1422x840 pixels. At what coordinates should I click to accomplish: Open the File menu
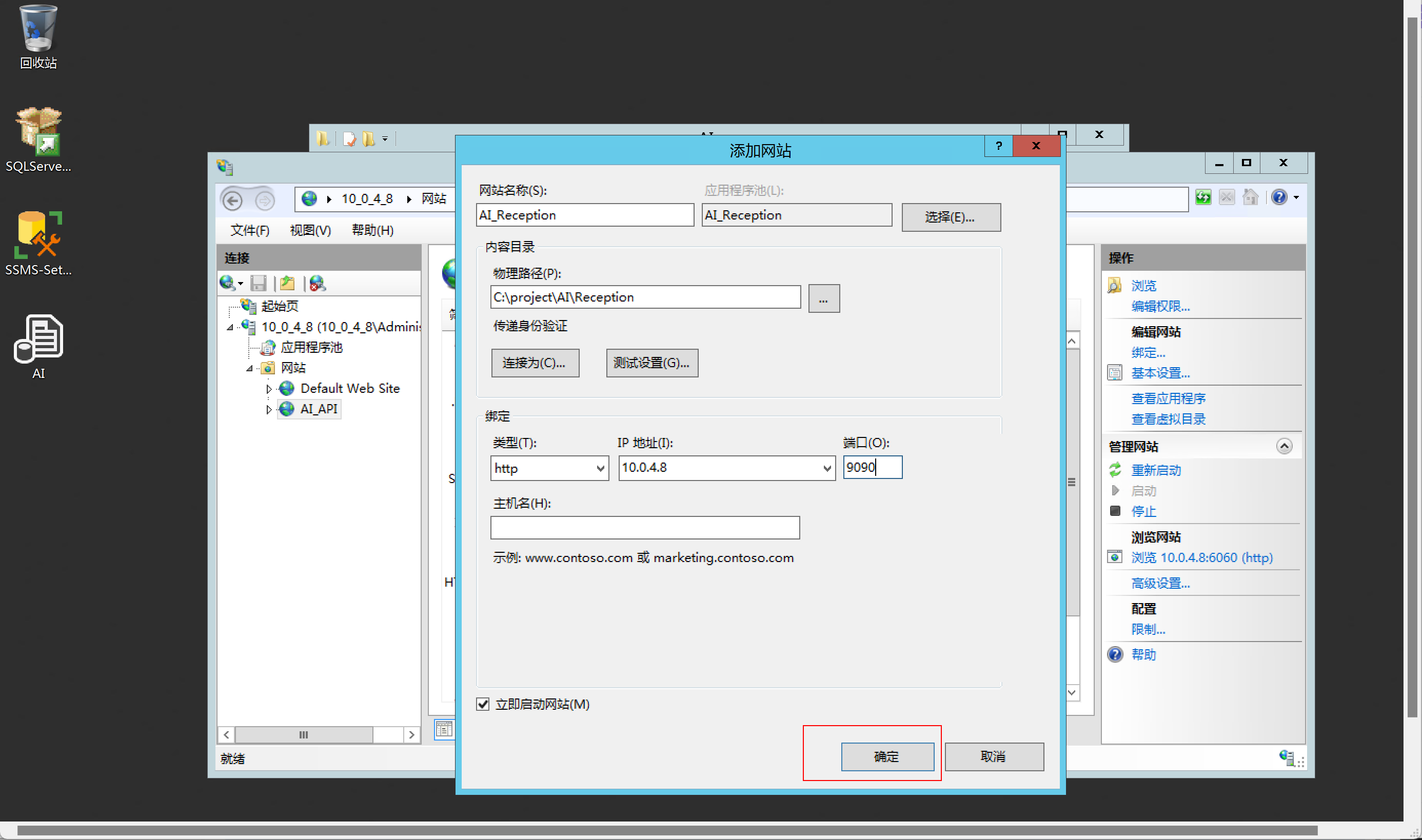pyautogui.click(x=250, y=230)
